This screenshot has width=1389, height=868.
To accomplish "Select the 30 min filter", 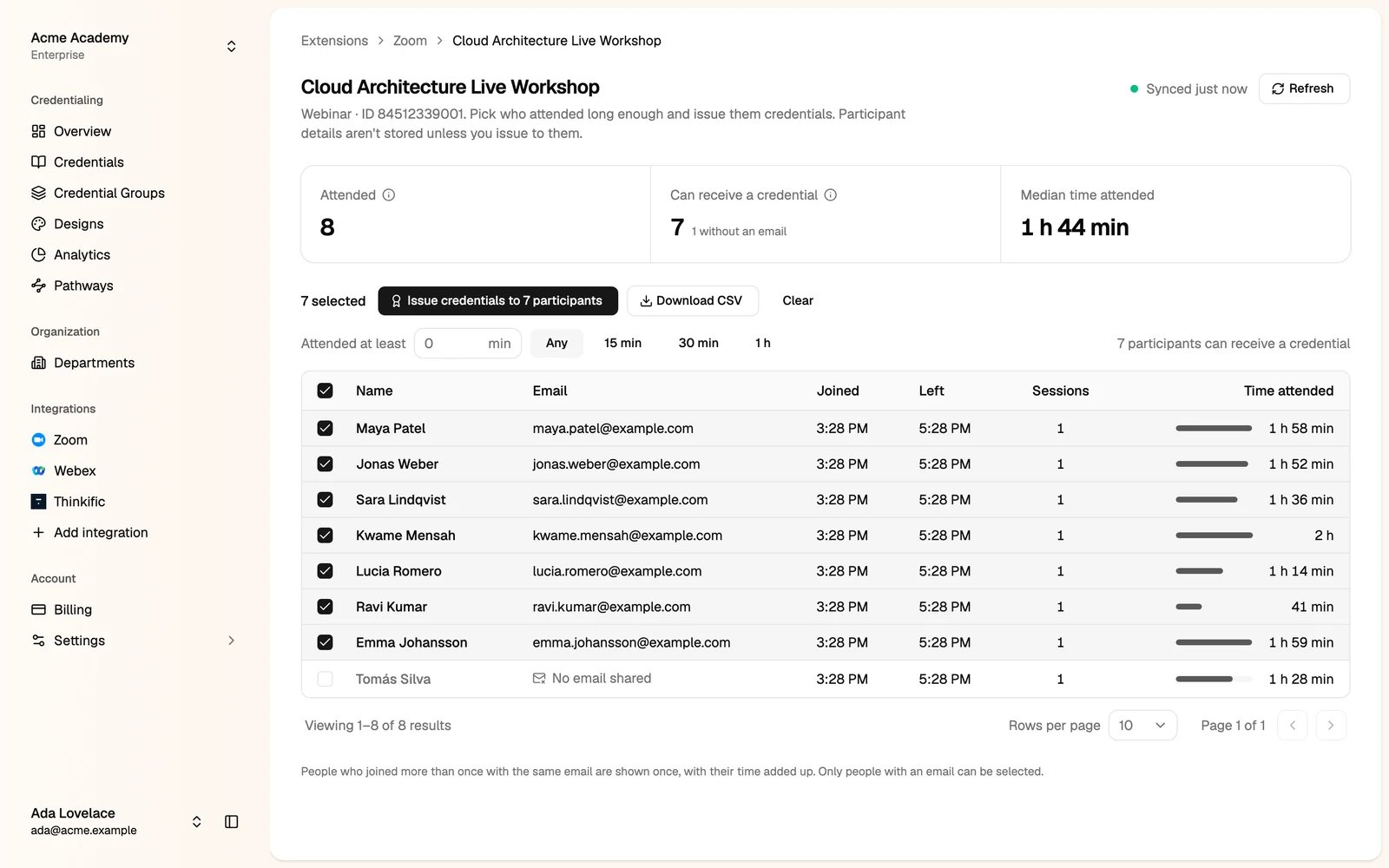I will [698, 344].
